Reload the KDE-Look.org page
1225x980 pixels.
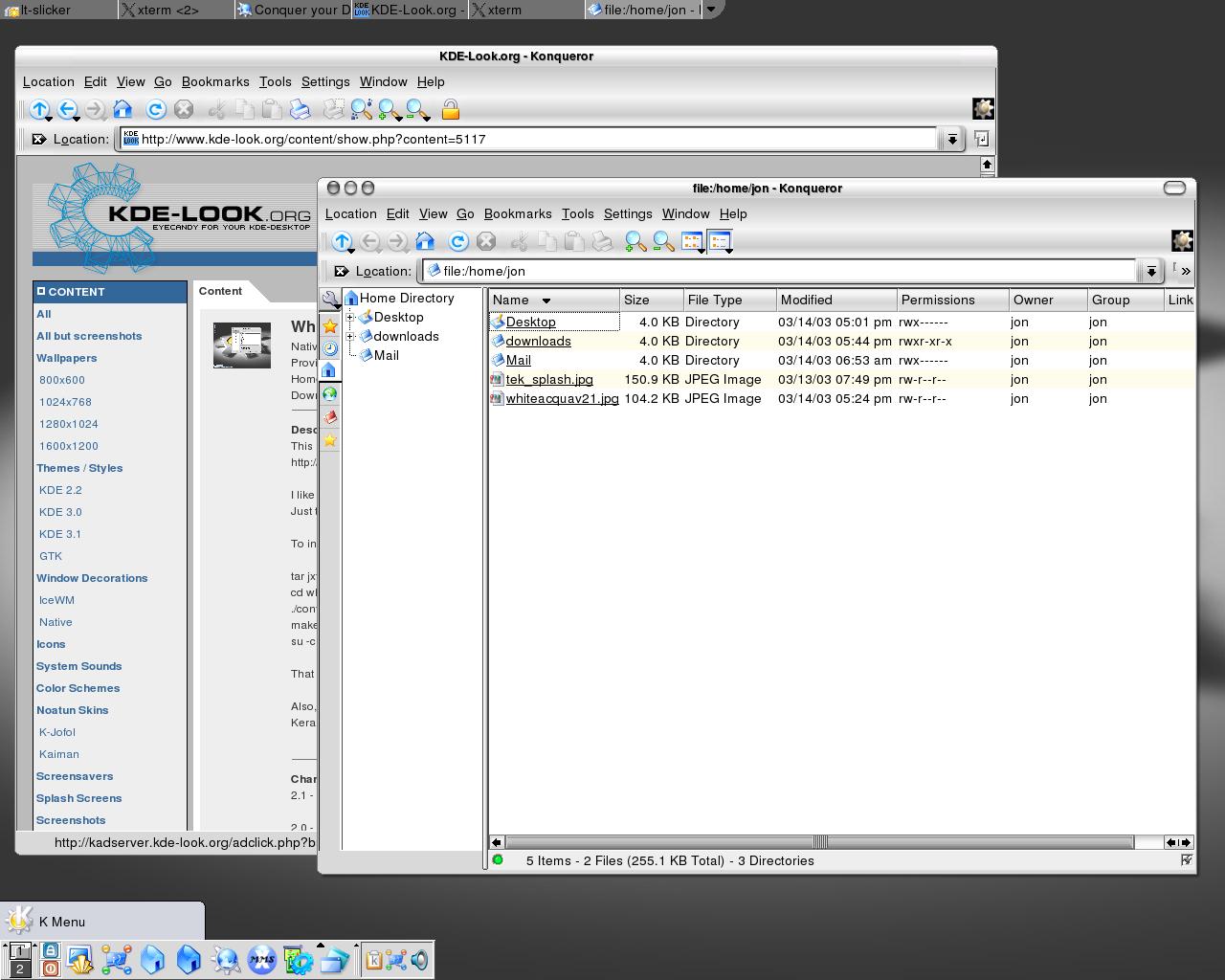156,109
